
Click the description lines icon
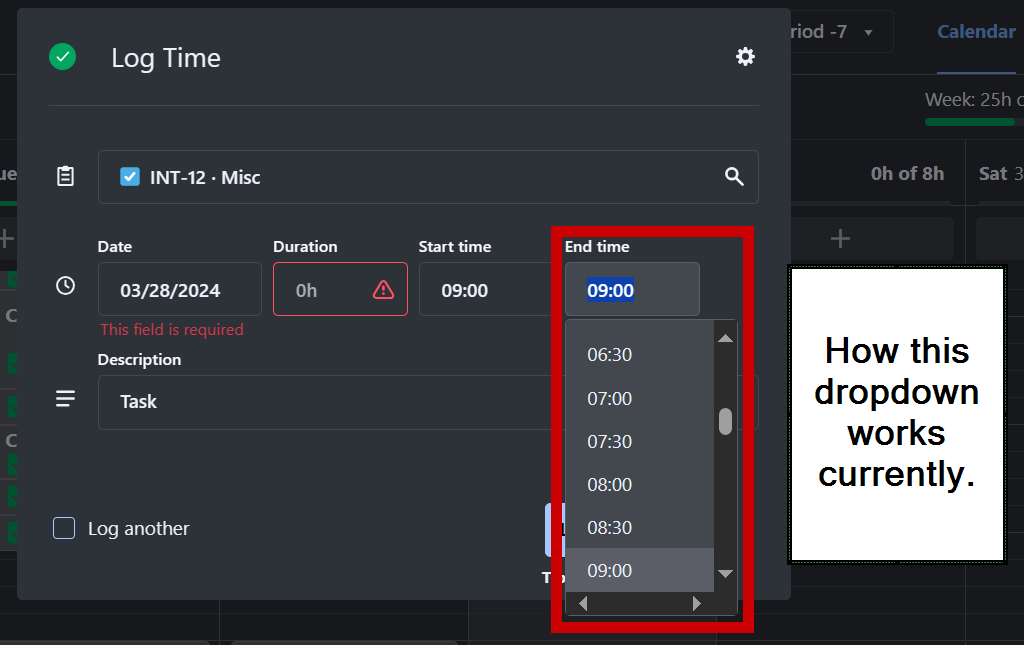pos(66,399)
